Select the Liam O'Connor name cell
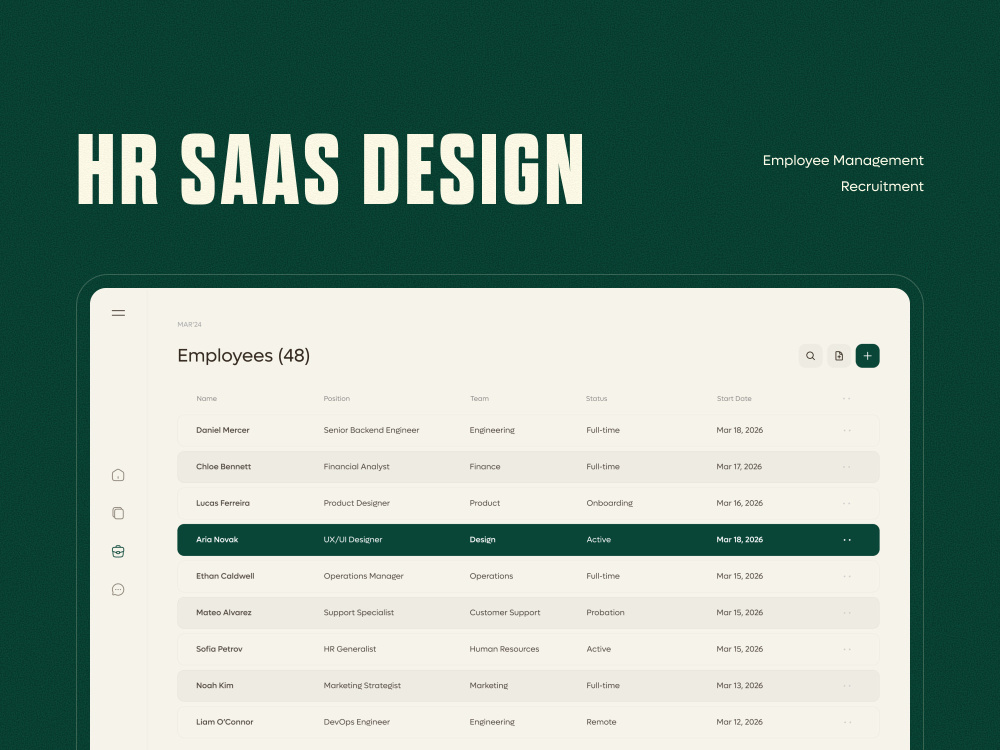This screenshot has width=1000, height=750. click(224, 722)
